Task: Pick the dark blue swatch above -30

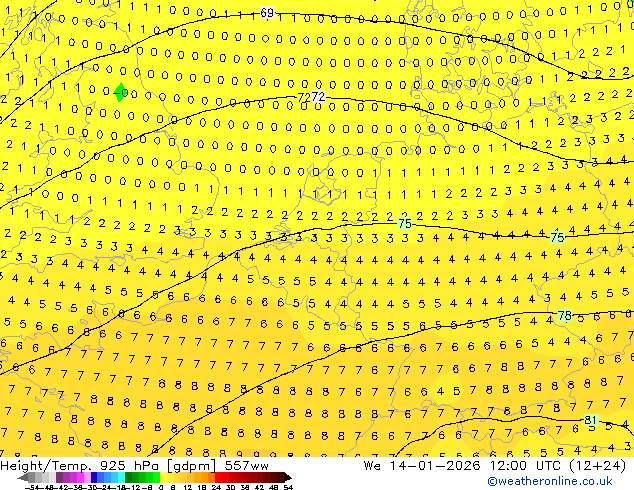Action: pyautogui.click(x=94, y=477)
